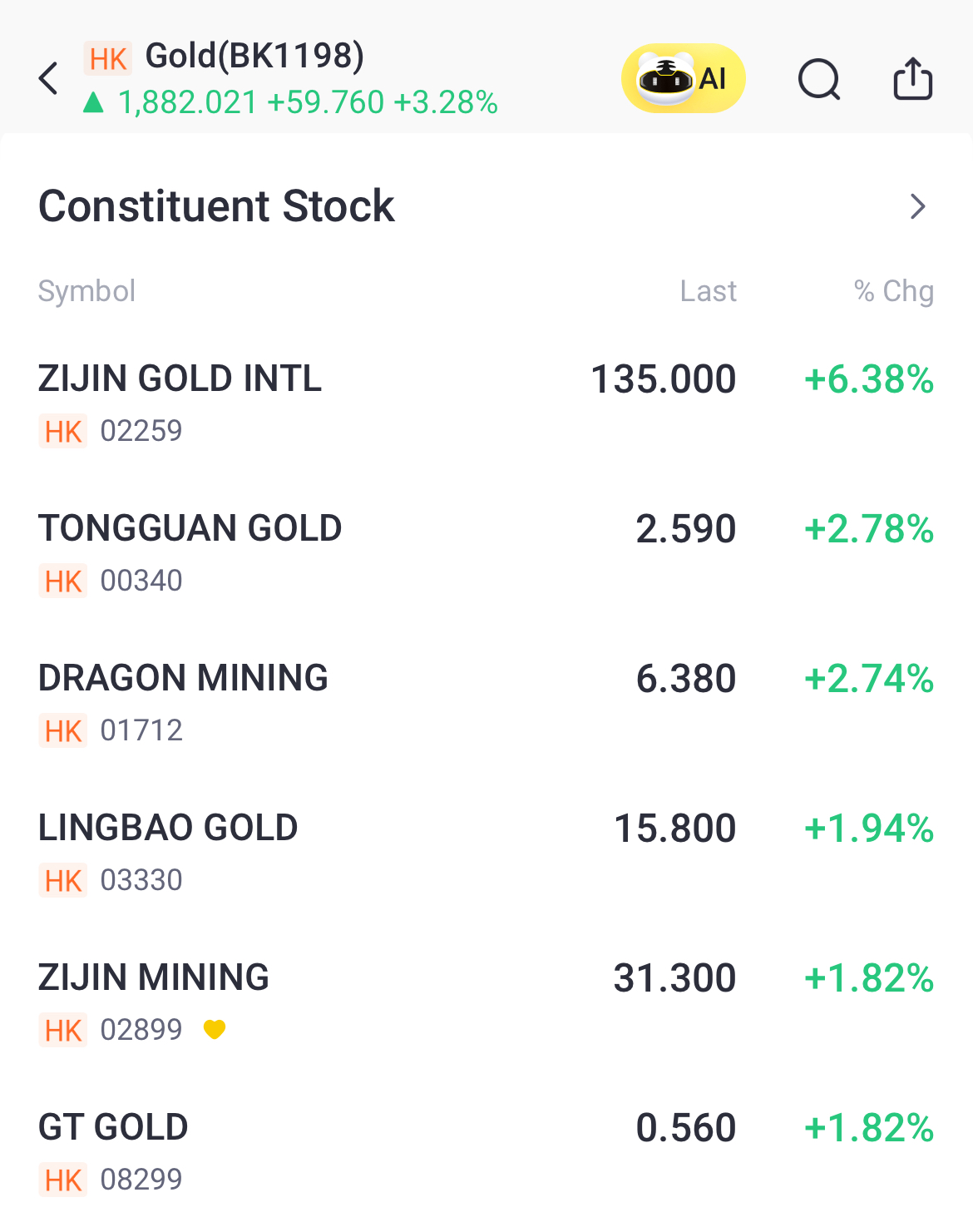The width and height of the screenshot is (973, 1232).
Task: Select LINGBAO GOLD stock row
Action: [168, 829]
